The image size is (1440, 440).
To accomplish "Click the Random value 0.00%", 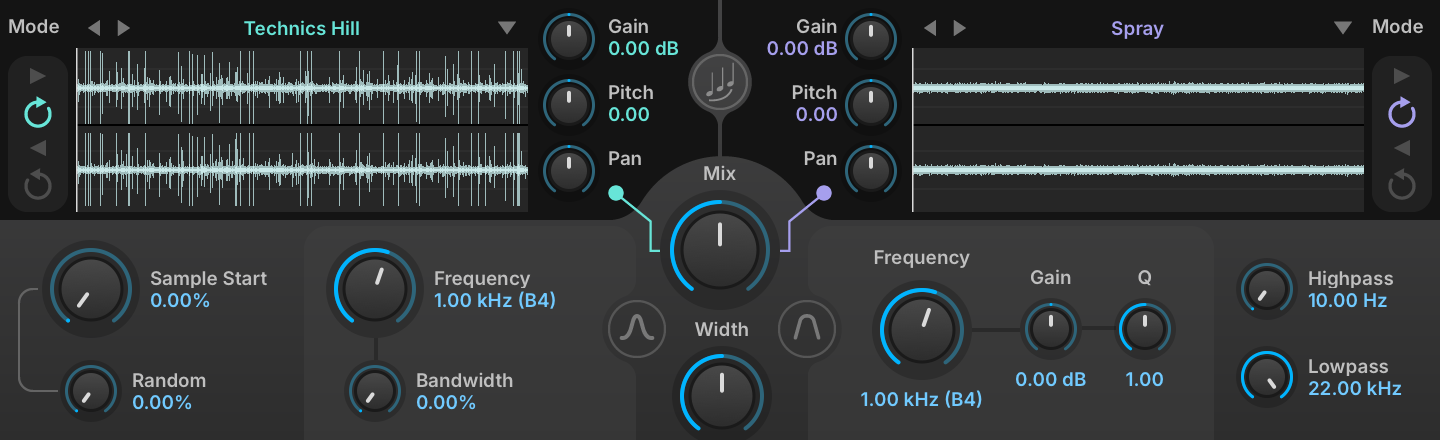I will tap(162, 402).
